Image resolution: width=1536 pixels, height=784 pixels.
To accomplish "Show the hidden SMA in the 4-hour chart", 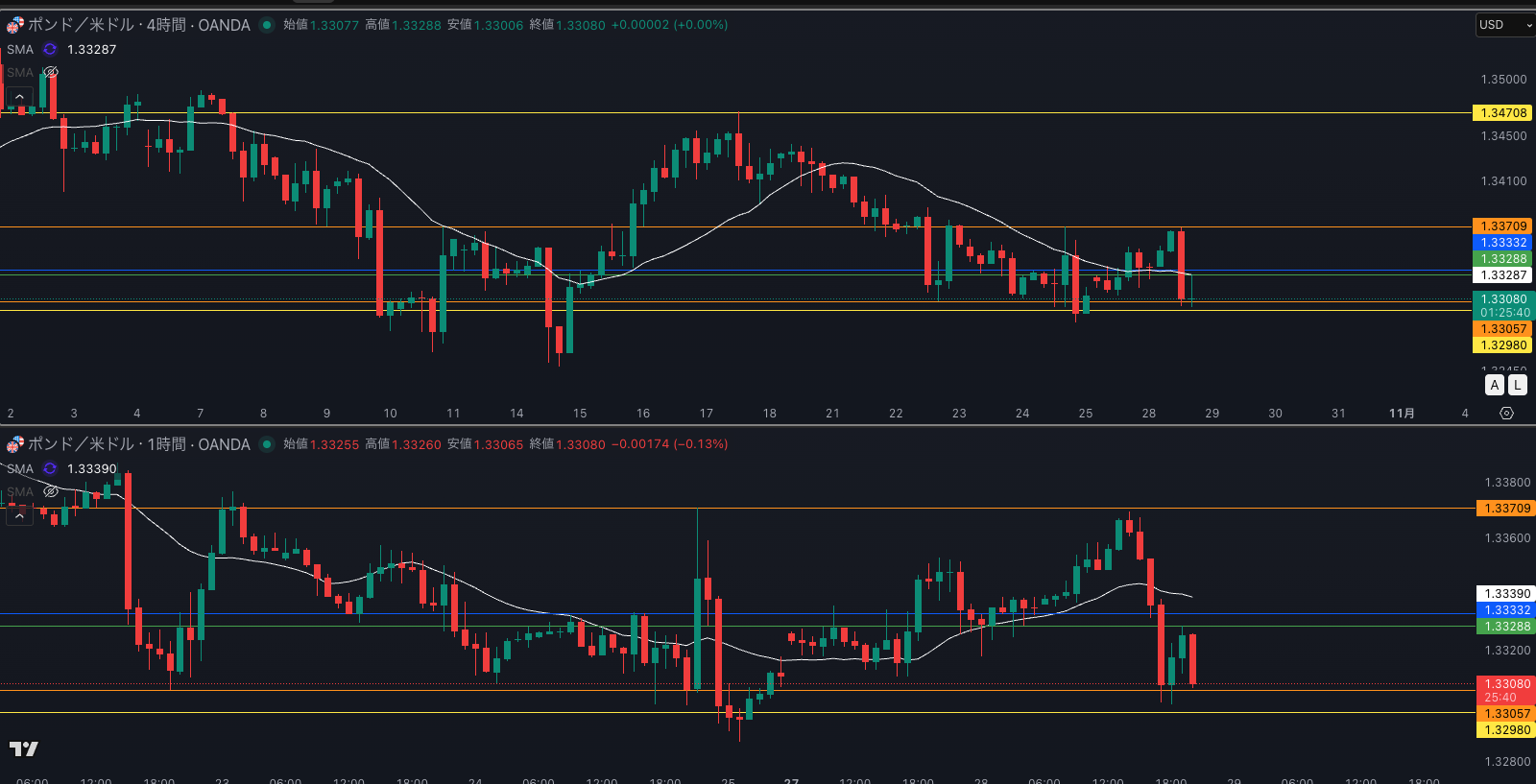I will coord(51,72).
